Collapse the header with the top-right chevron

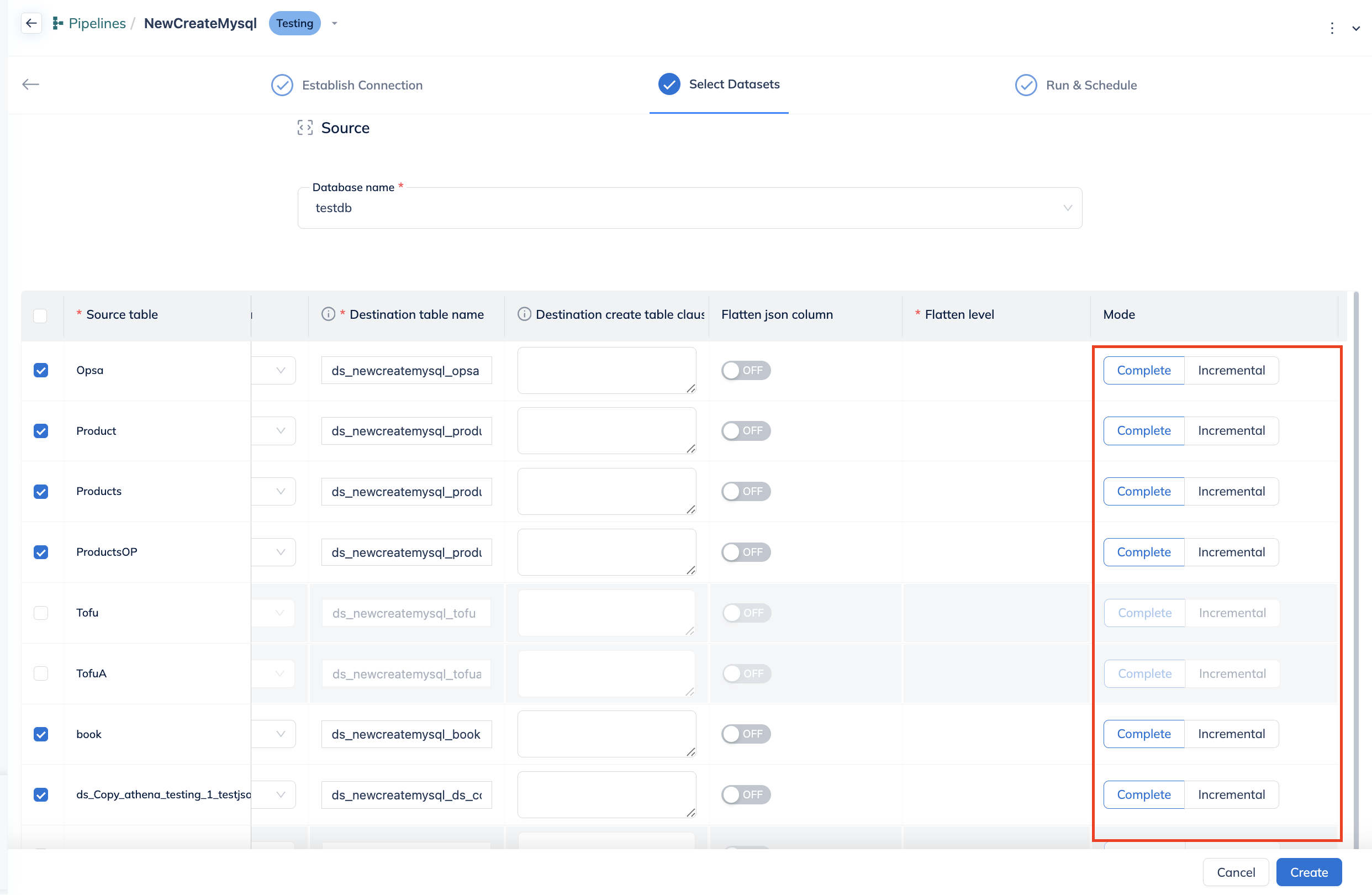pos(1356,28)
